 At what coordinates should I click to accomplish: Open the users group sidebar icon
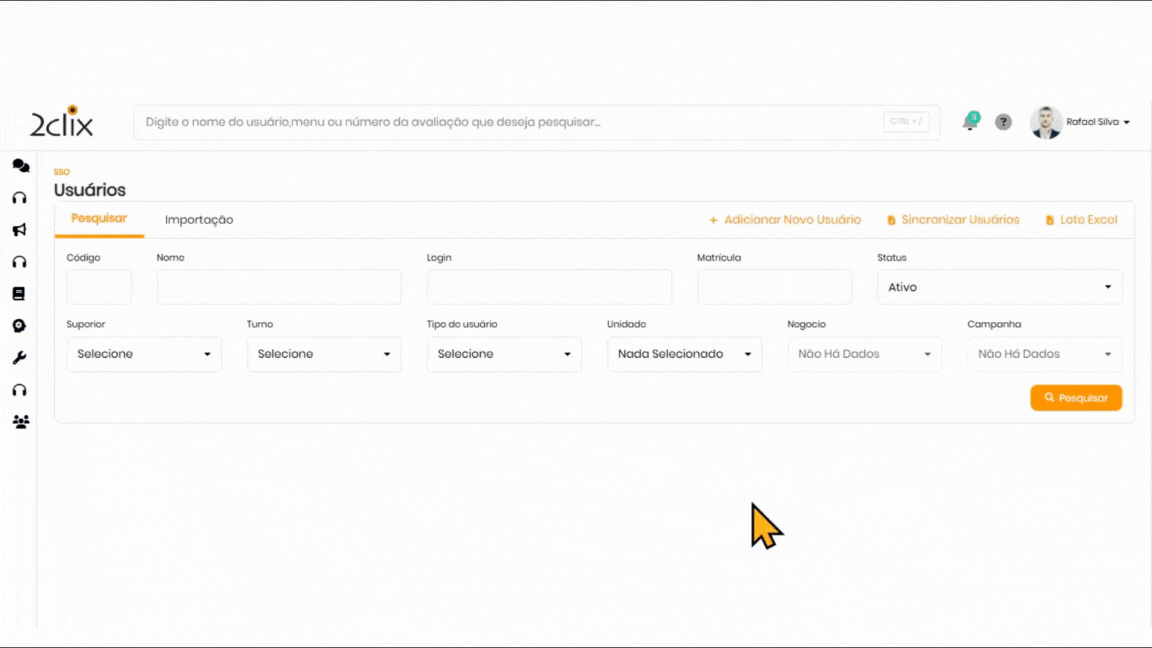20,422
